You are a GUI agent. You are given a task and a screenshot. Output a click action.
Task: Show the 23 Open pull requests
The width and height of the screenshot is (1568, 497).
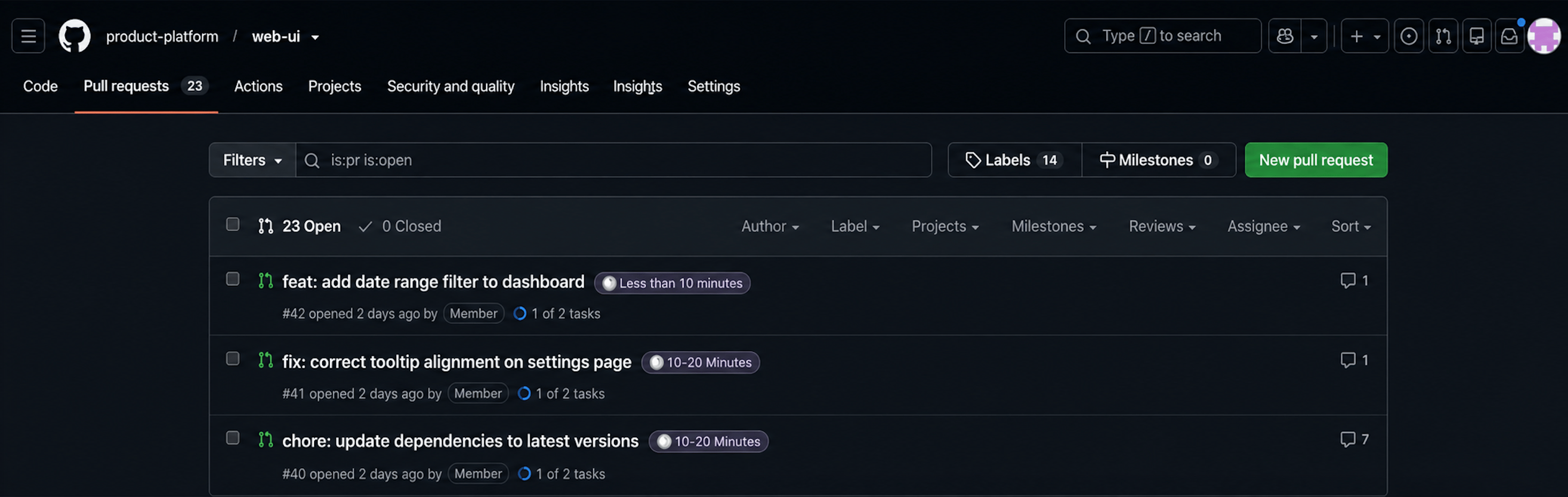coord(299,226)
